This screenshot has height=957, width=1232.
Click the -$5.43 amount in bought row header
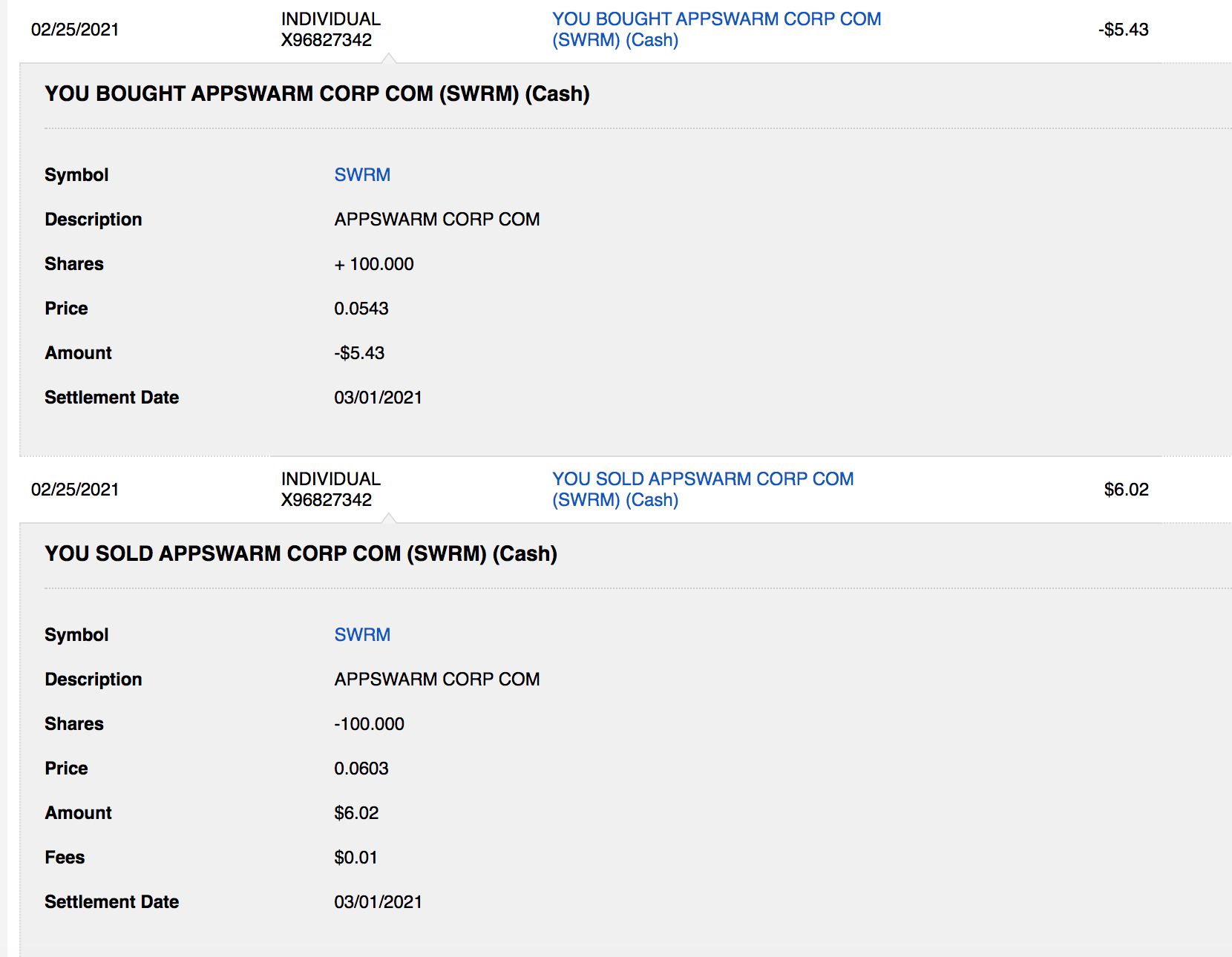pyautogui.click(x=1123, y=30)
